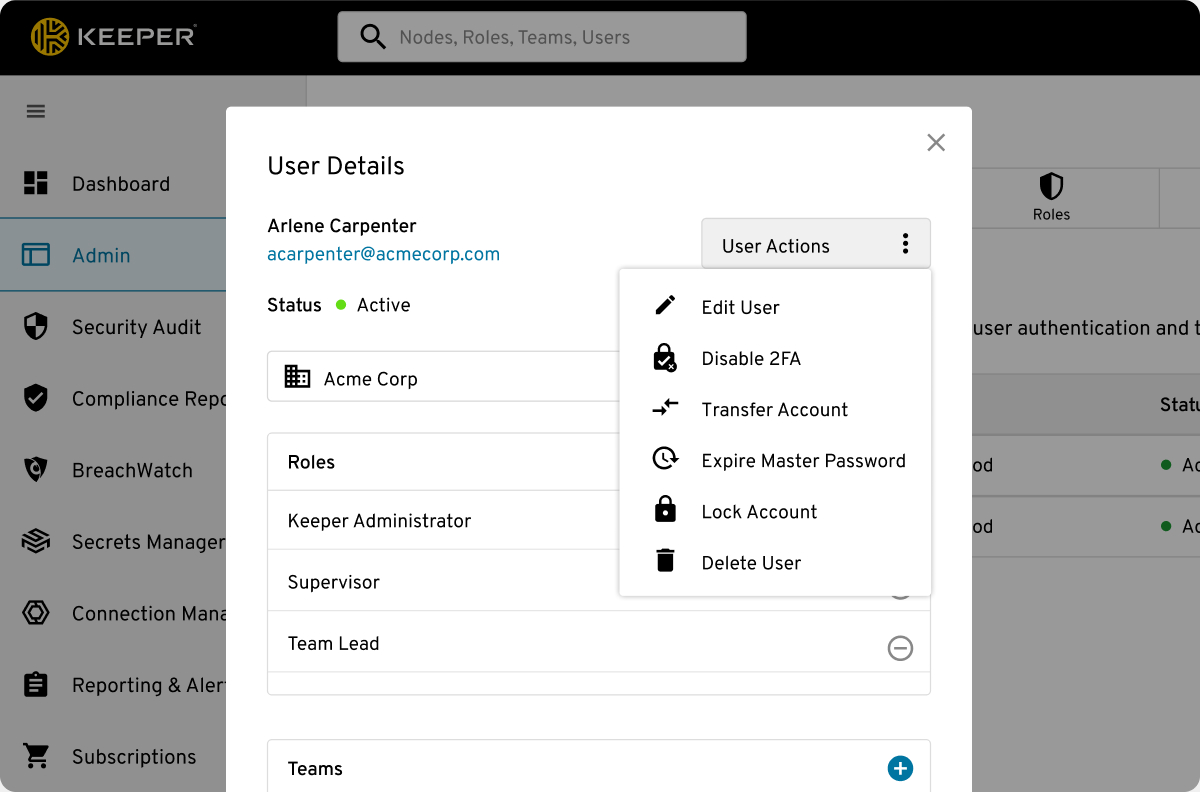The height and width of the screenshot is (792, 1200).
Task: Toggle the hamburger menu icon
Action: 36,111
